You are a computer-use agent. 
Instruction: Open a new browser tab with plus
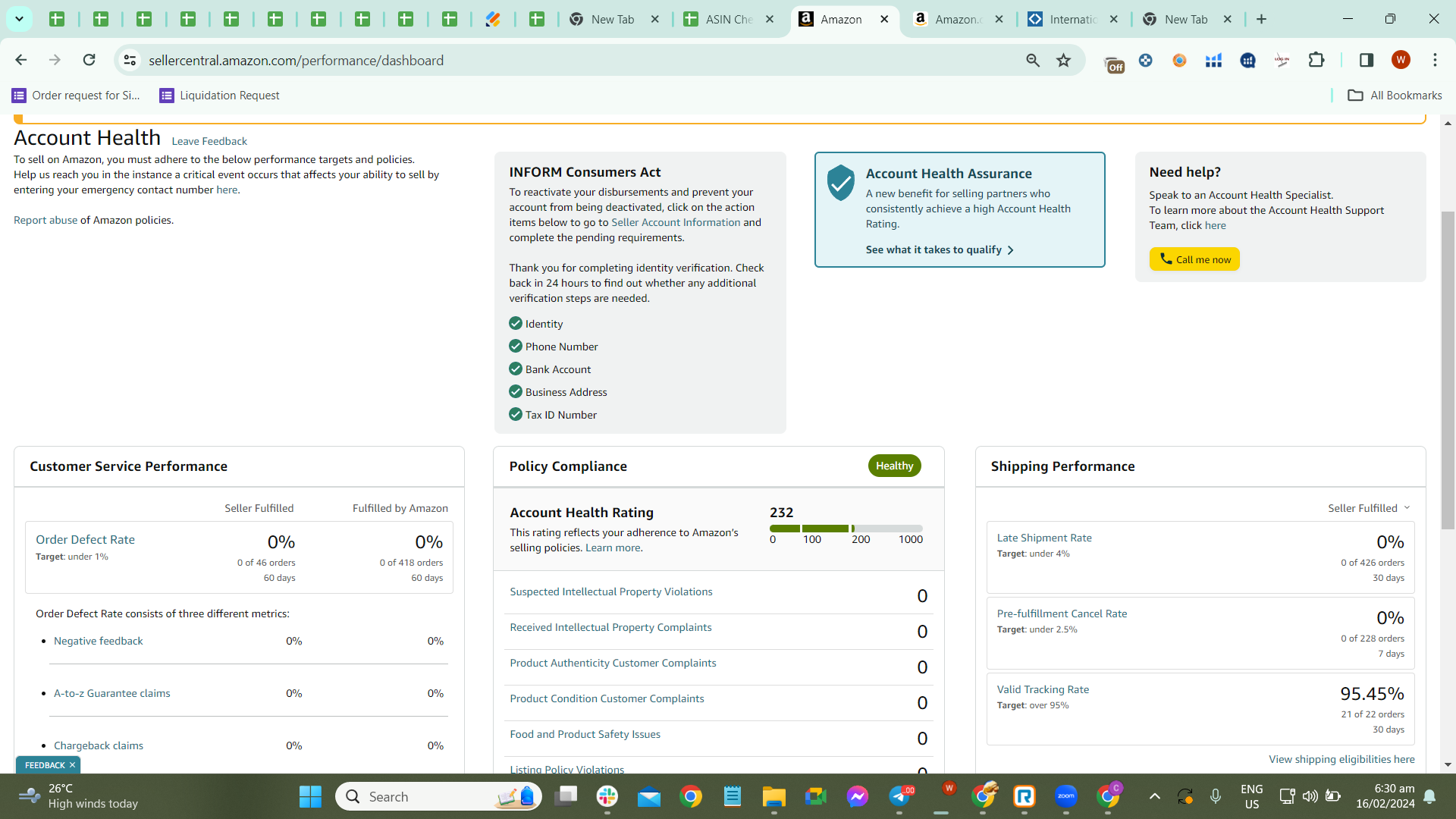[x=1262, y=19]
